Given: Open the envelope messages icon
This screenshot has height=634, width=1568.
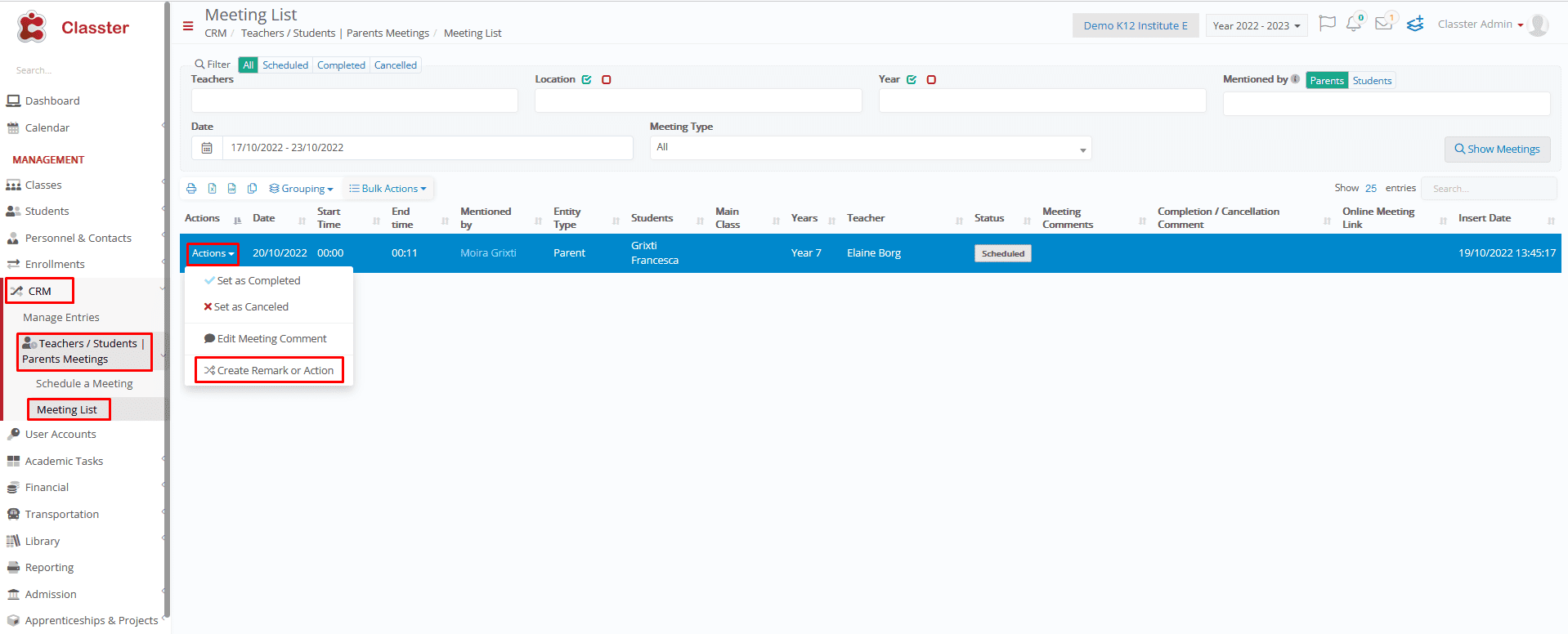Looking at the screenshot, I should (1383, 24).
